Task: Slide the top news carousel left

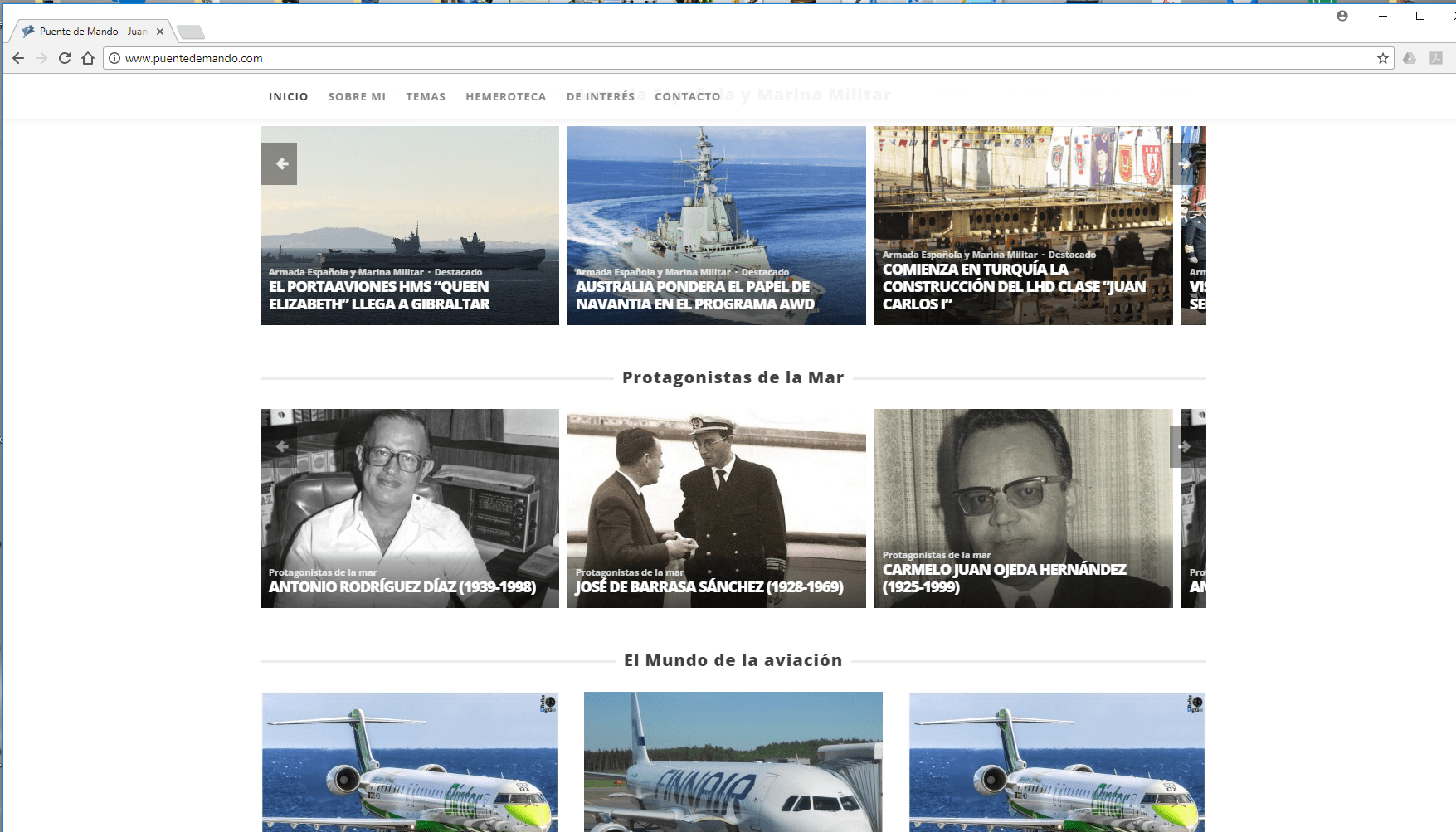Action: (x=280, y=163)
